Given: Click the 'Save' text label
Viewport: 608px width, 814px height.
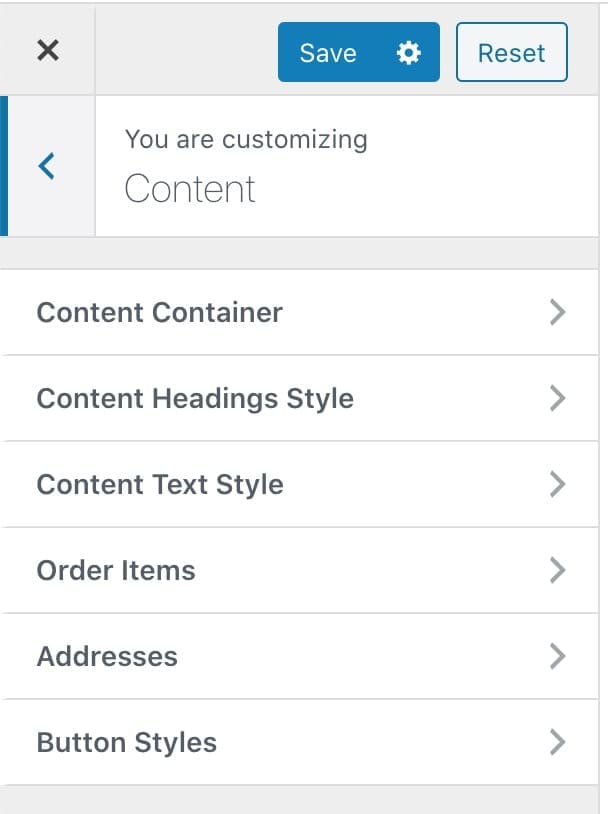Looking at the screenshot, I should (328, 53).
